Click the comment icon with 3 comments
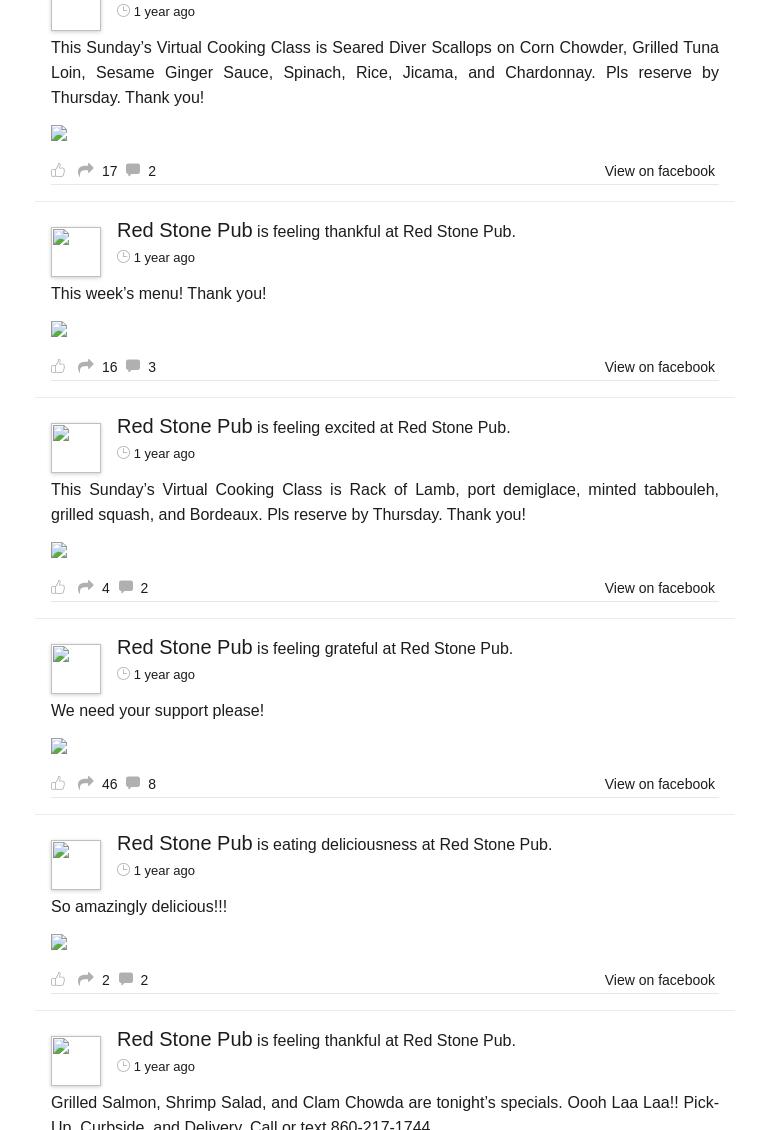770x1130 pixels. tap(133, 366)
